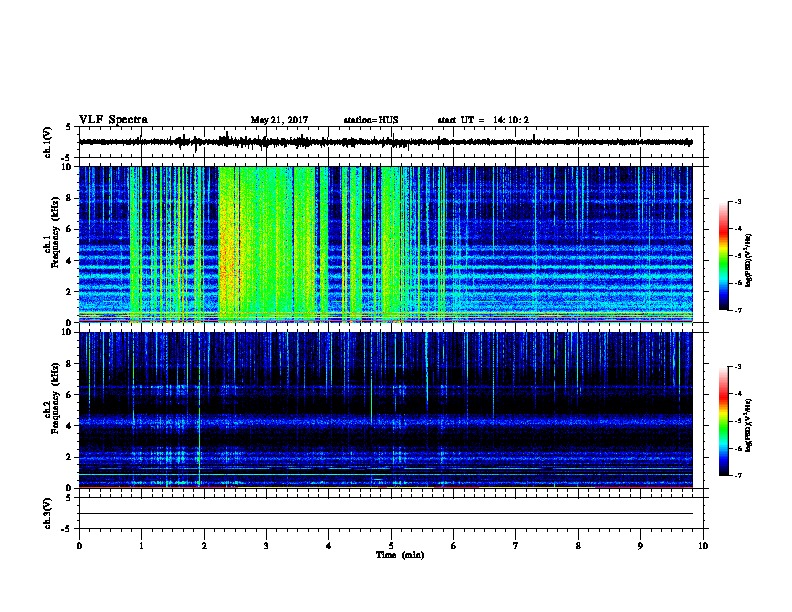Click the time axis tick label "9"
Screen dimensions: 792x612
[640, 546]
